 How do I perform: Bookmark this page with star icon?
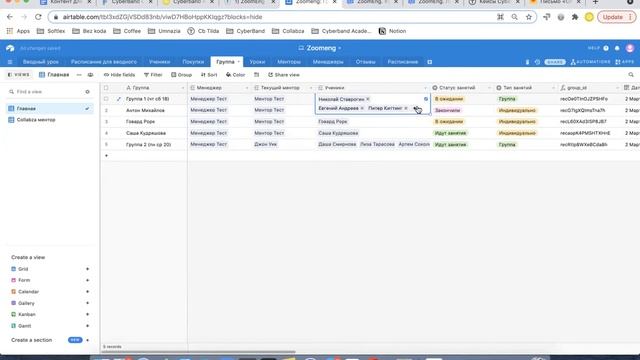(x=529, y=17)
